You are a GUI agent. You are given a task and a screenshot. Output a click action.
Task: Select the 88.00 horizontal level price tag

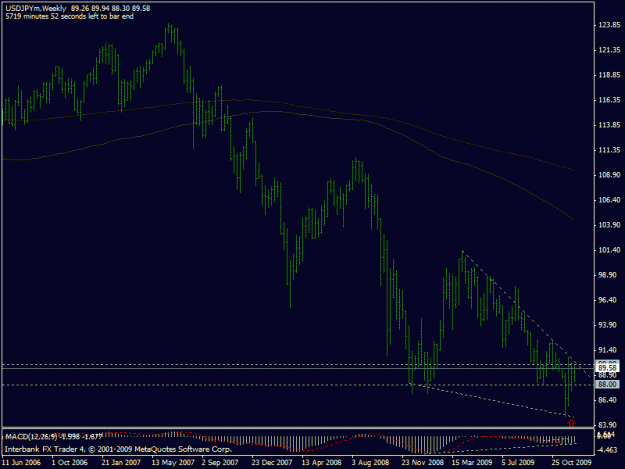607,385
